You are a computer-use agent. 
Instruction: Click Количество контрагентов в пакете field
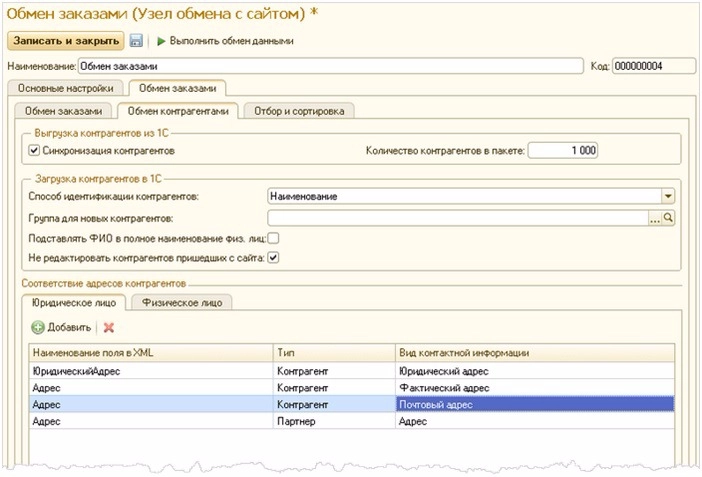[x=564, y=150]
